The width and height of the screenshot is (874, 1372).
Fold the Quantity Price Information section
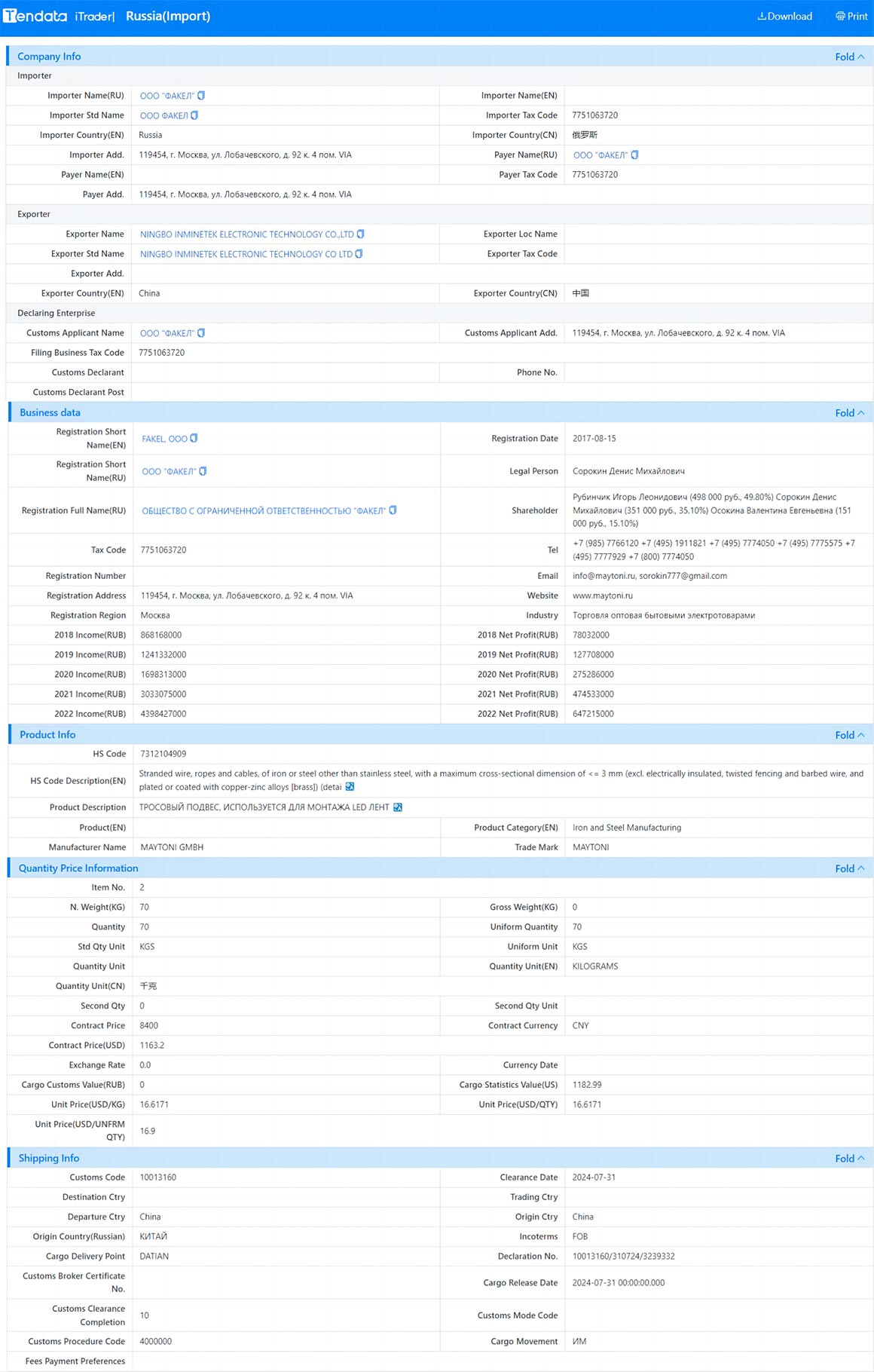(x=849, y=868)
